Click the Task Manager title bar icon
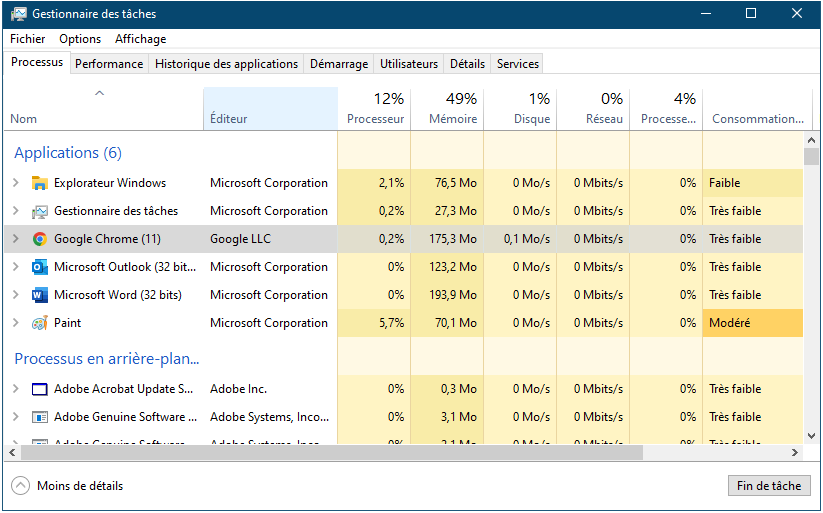The height and width of the screenshot is (513, 823). (18, 14)
